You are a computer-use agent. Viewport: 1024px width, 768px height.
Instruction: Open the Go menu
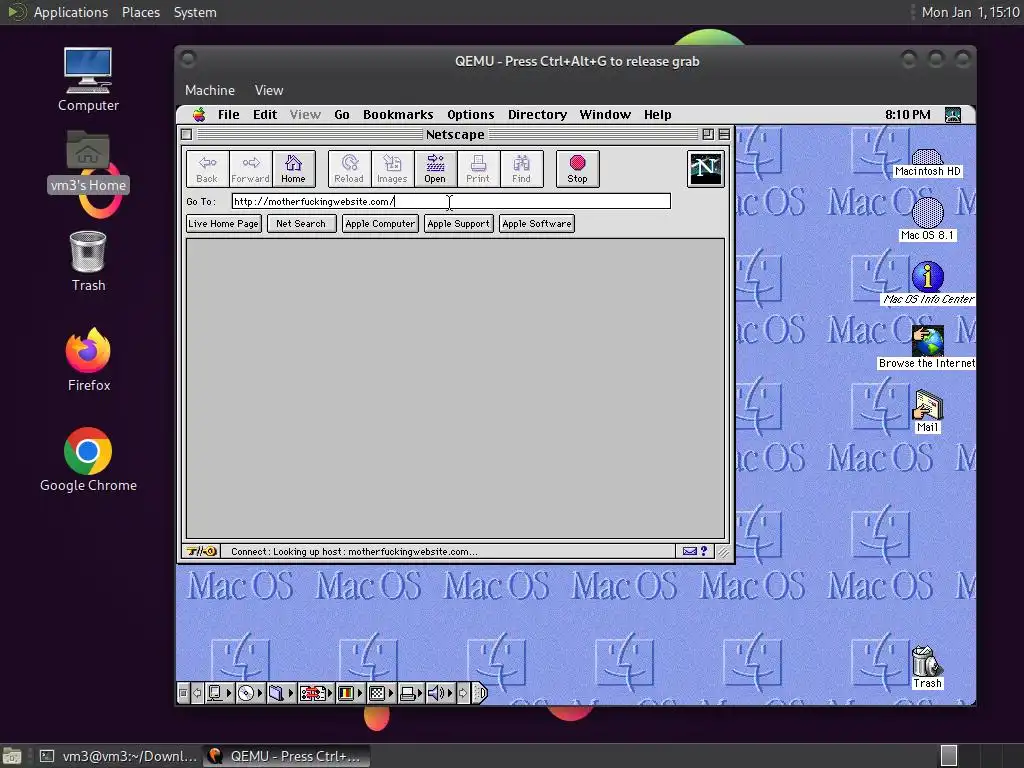pos(342,115)
